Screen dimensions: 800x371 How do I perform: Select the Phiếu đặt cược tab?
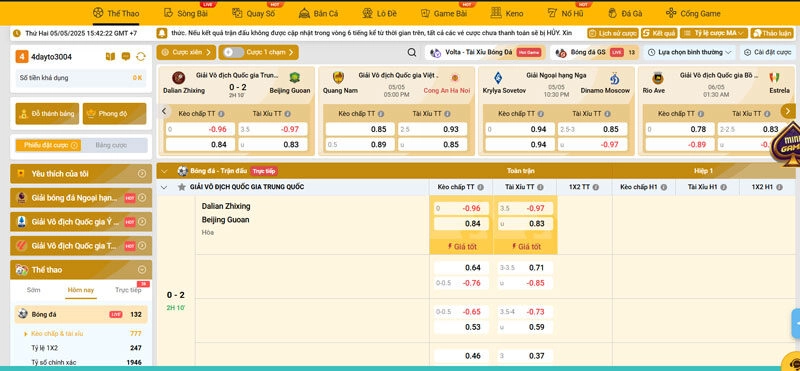coord(48,145)
